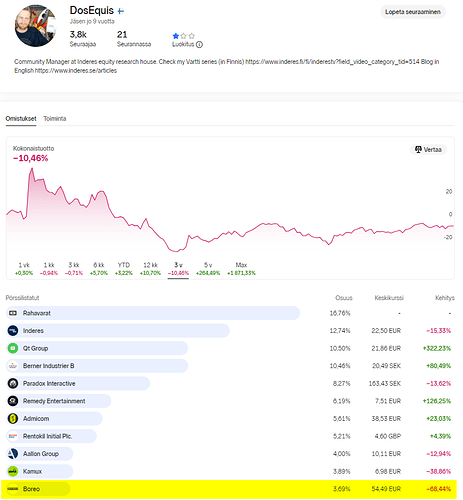Click the Boreo logo icon
This screenshot has width=463, height=500.
point(13,489)
